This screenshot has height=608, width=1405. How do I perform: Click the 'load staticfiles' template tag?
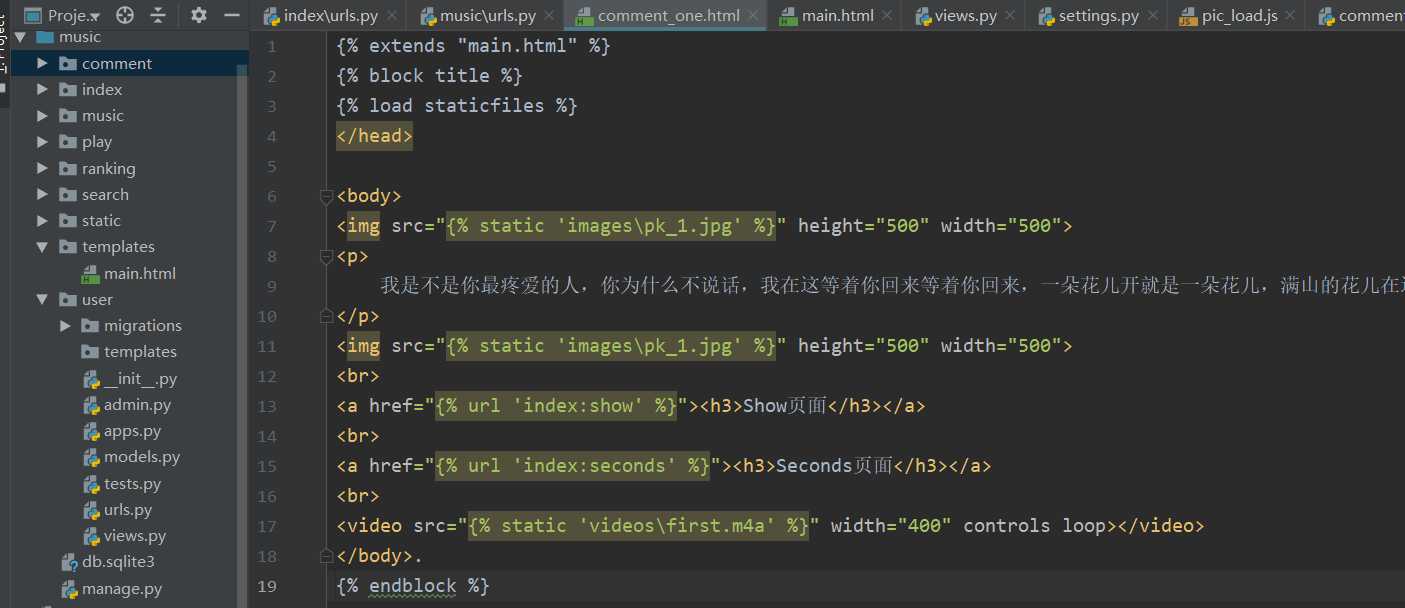coord(457,106)
